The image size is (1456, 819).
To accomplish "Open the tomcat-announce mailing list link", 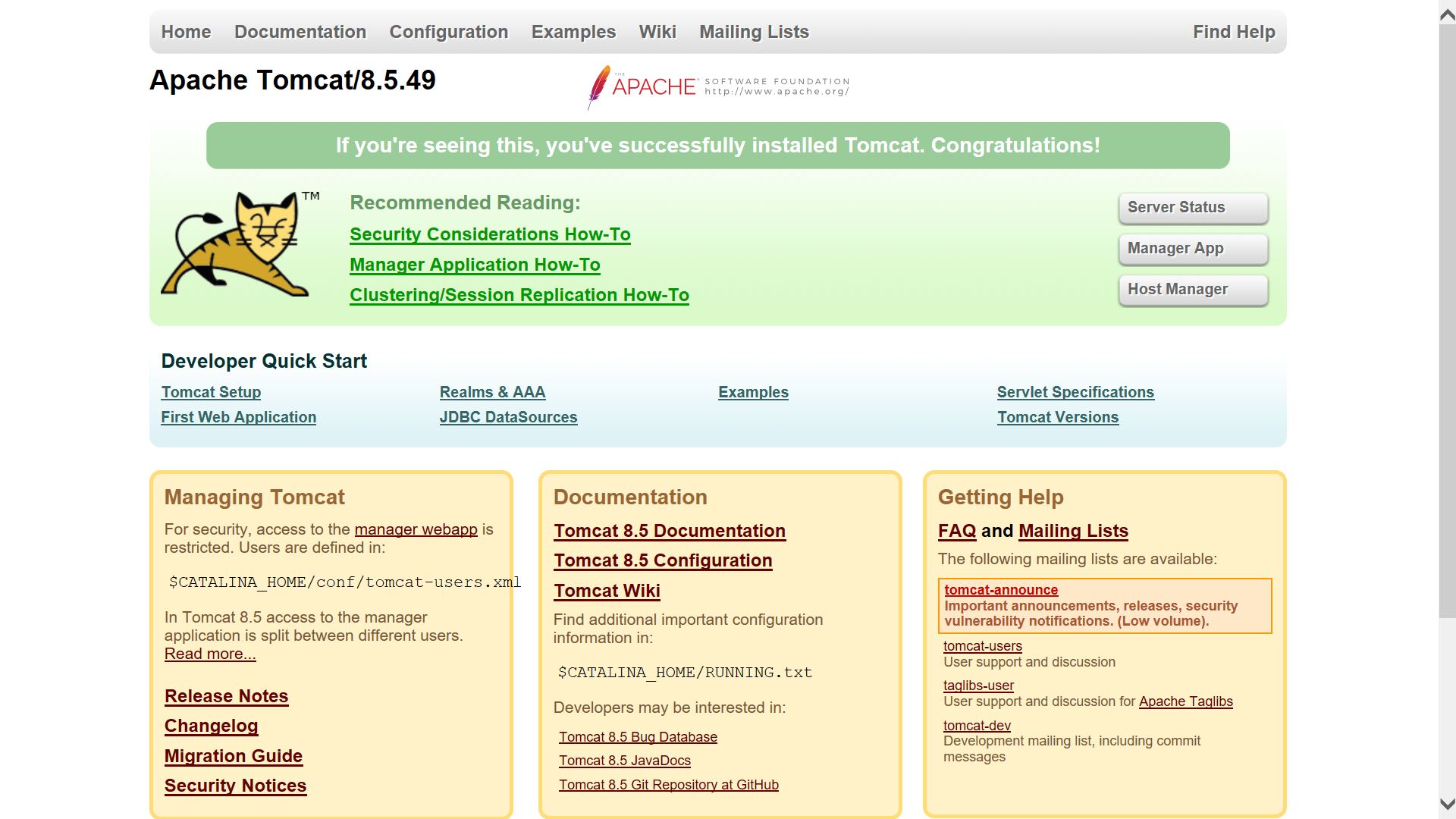I will 1000,590.
